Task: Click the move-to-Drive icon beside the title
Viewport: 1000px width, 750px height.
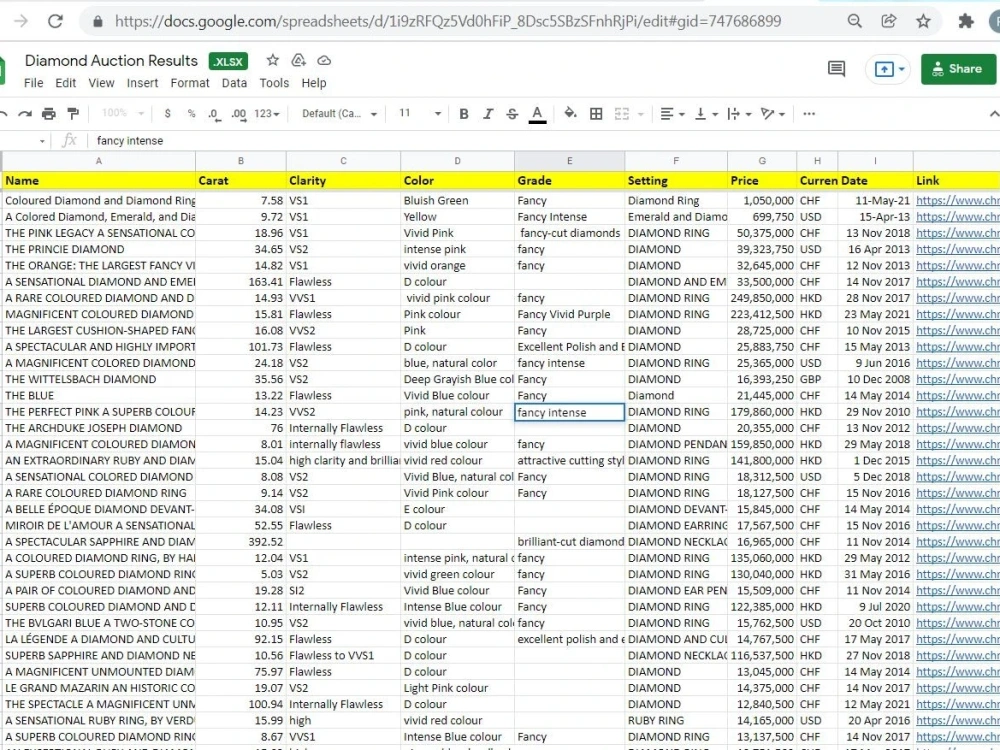Action: [298, 60]
